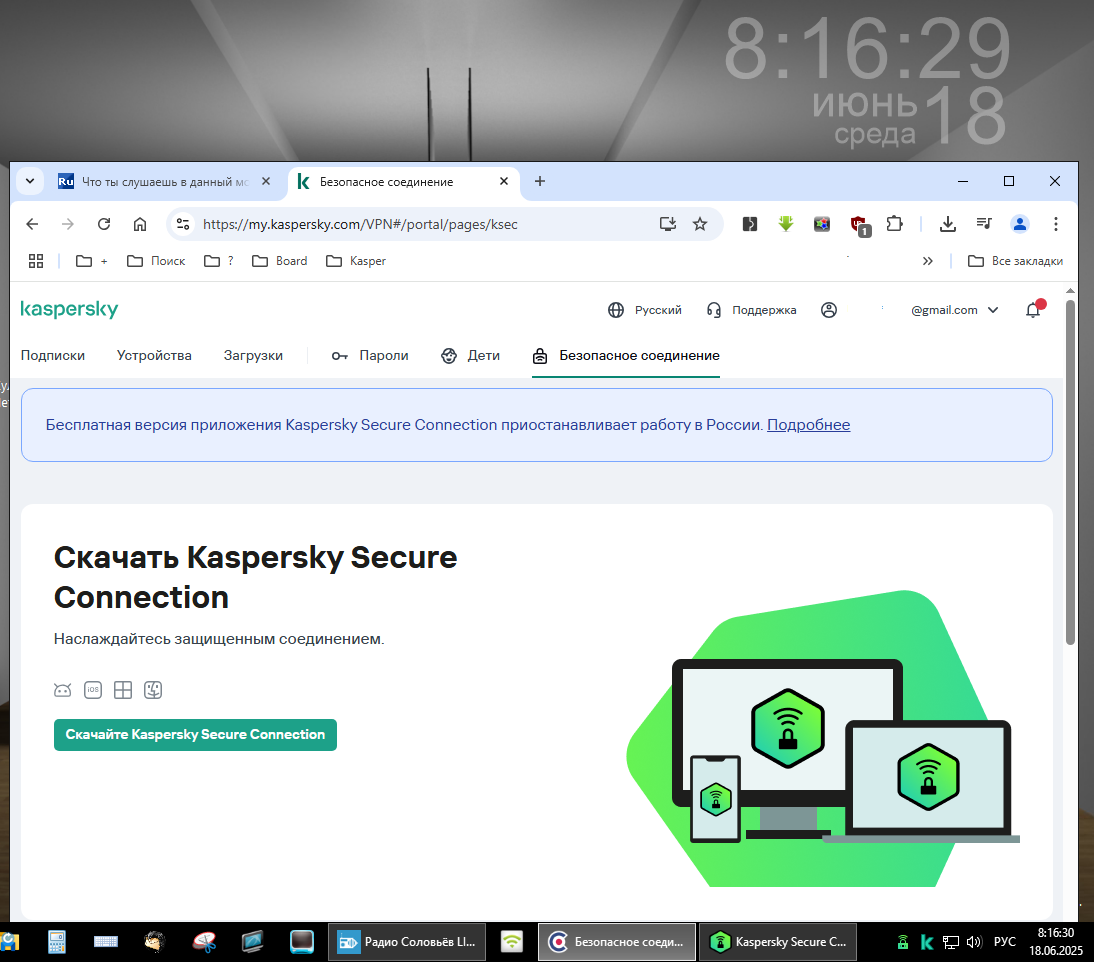Screen dimensions: 1094x962
Task: Click the account profile circle icon
Action: pyautogui.click(x=829, y=310)
